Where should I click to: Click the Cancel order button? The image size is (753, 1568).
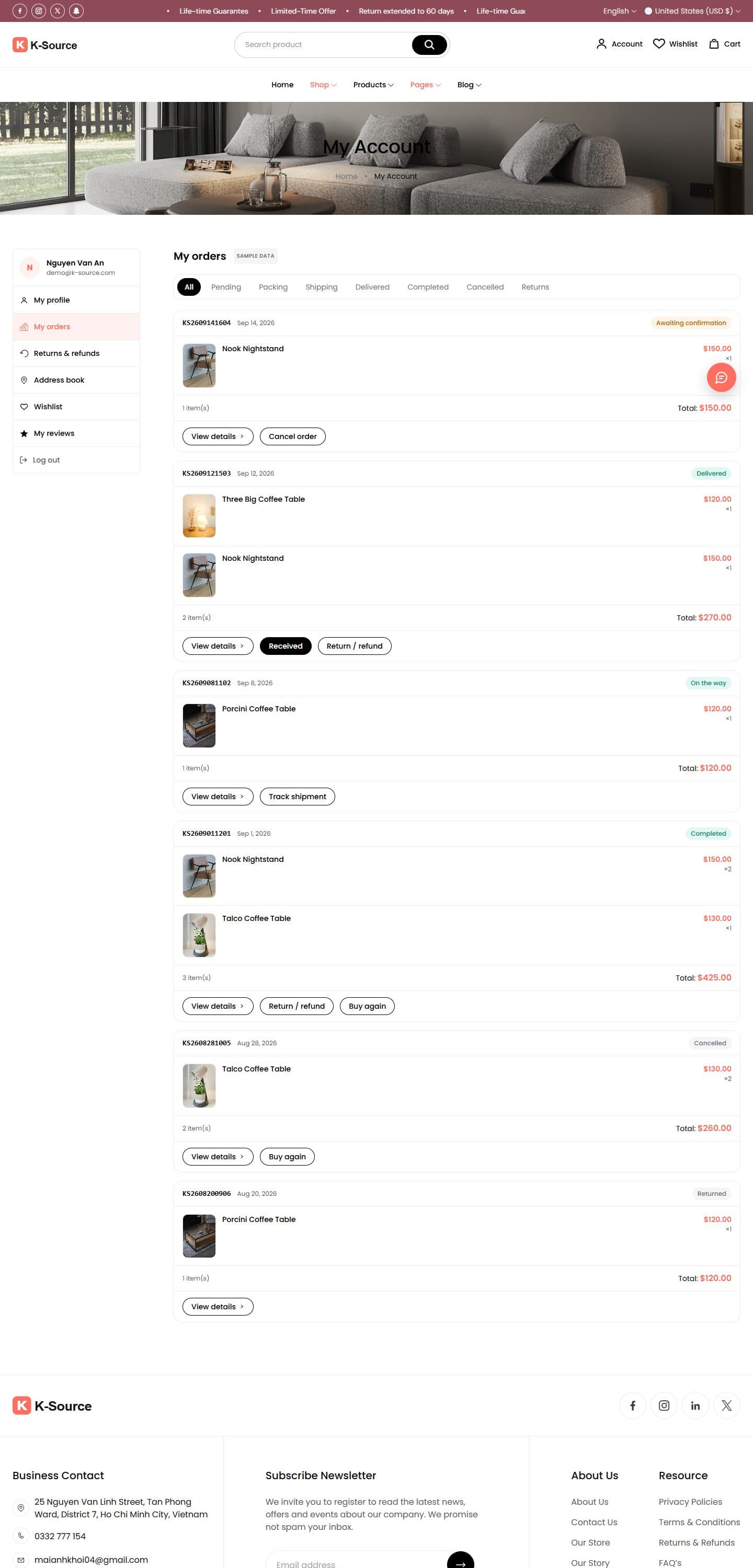tap(292, 436)
